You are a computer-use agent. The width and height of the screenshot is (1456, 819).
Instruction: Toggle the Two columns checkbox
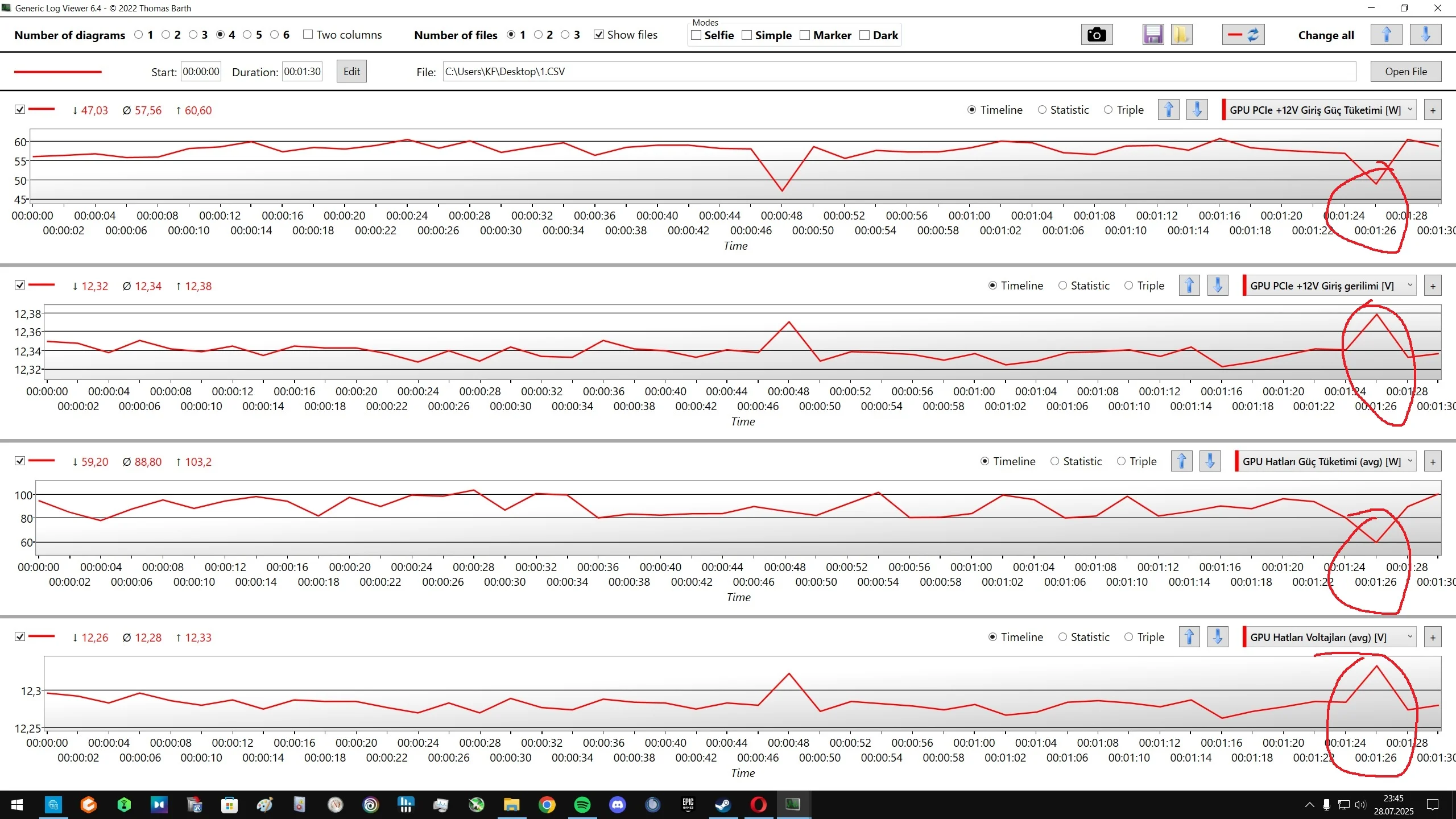(308, 35)
